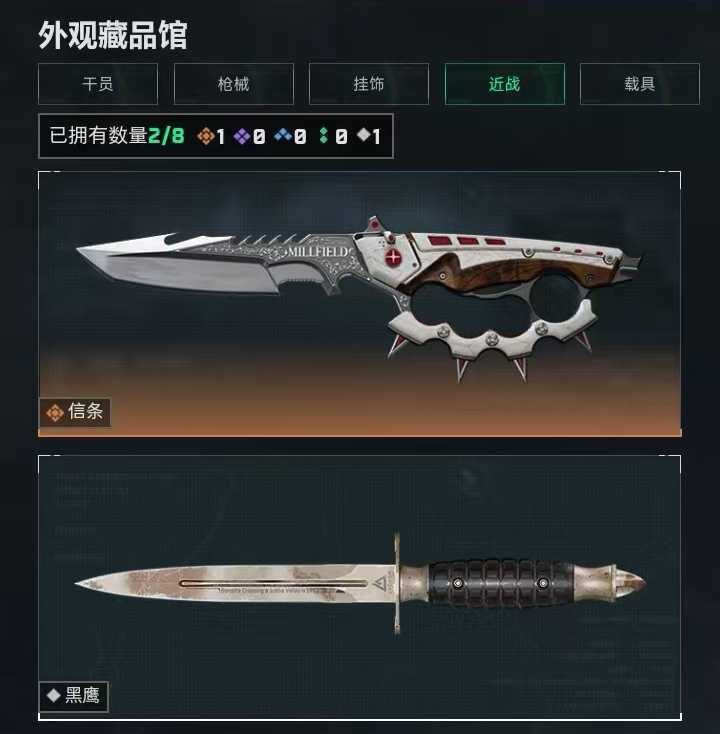Click the green rarity dots icon

pyautogui.click(x=323, y=136)
